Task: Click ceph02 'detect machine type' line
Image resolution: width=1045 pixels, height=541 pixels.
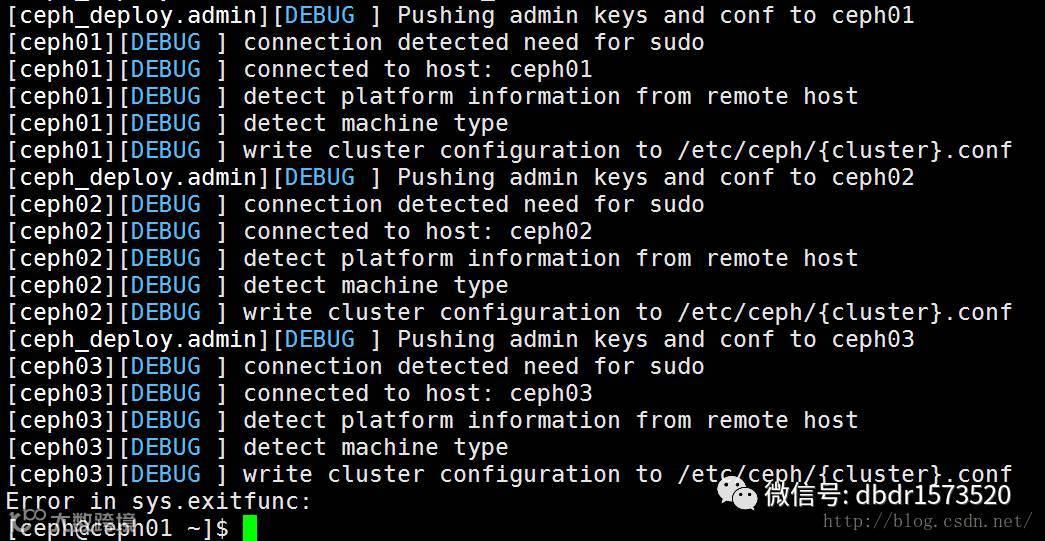Action: 375,285
